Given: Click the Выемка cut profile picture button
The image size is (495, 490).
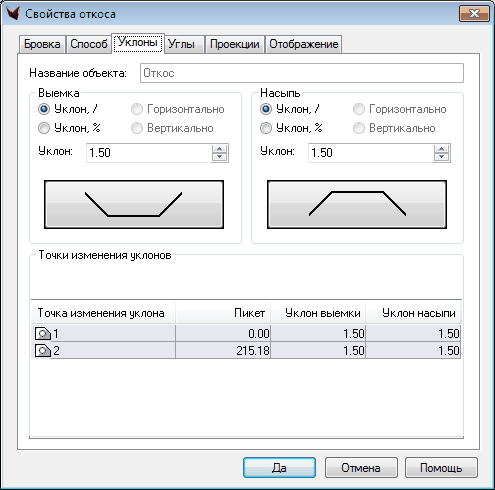Looking at the screenshot, I should [x=134, y=204].
